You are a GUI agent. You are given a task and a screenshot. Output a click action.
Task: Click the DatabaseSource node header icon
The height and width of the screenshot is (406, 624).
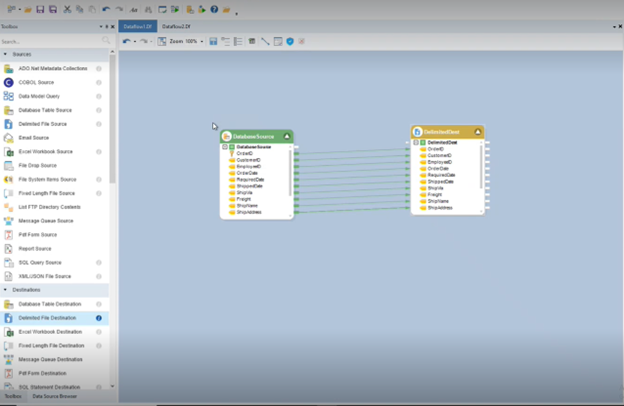[x=227, y=136]
